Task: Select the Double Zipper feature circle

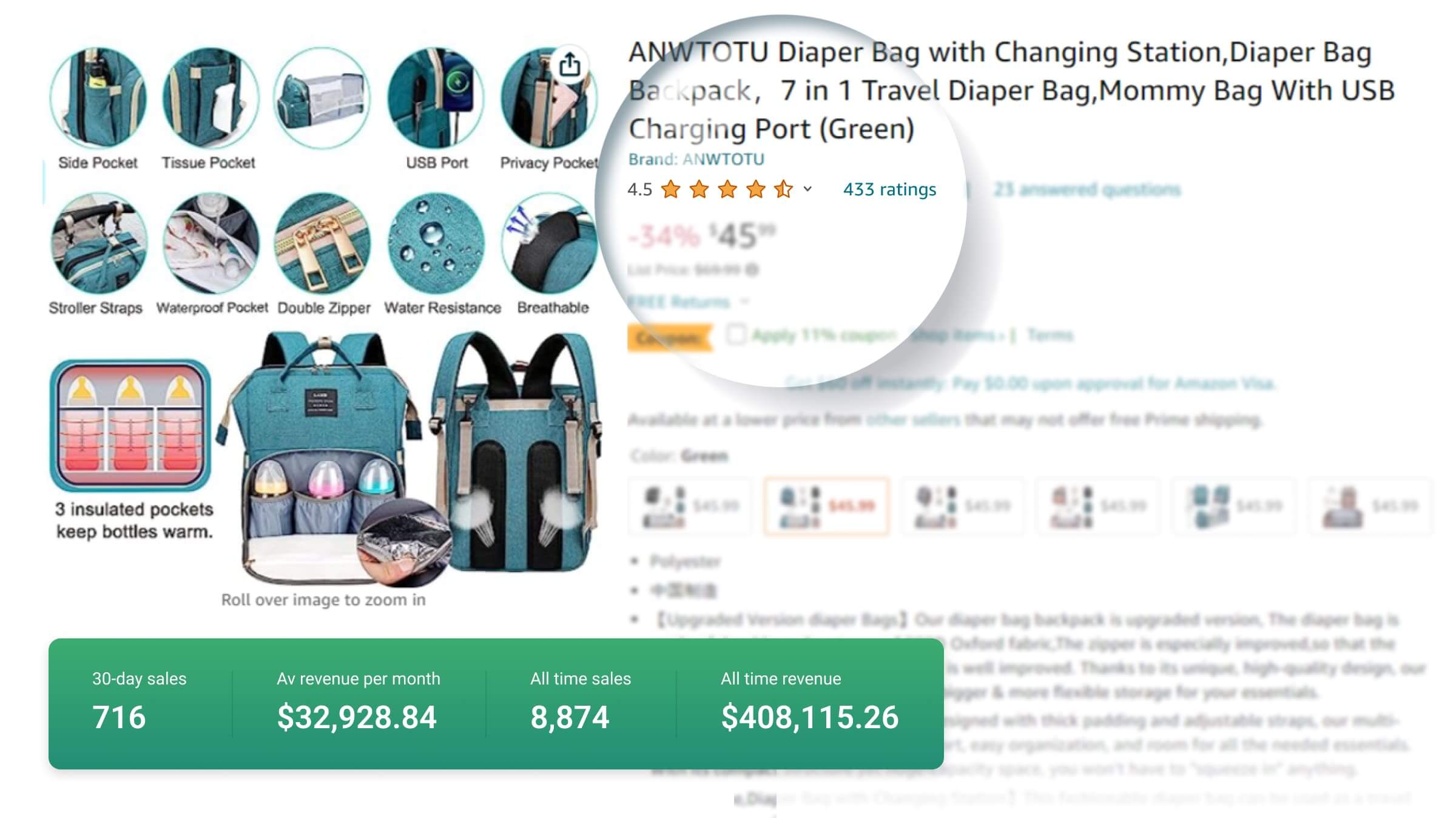Action: pos(323,244)
